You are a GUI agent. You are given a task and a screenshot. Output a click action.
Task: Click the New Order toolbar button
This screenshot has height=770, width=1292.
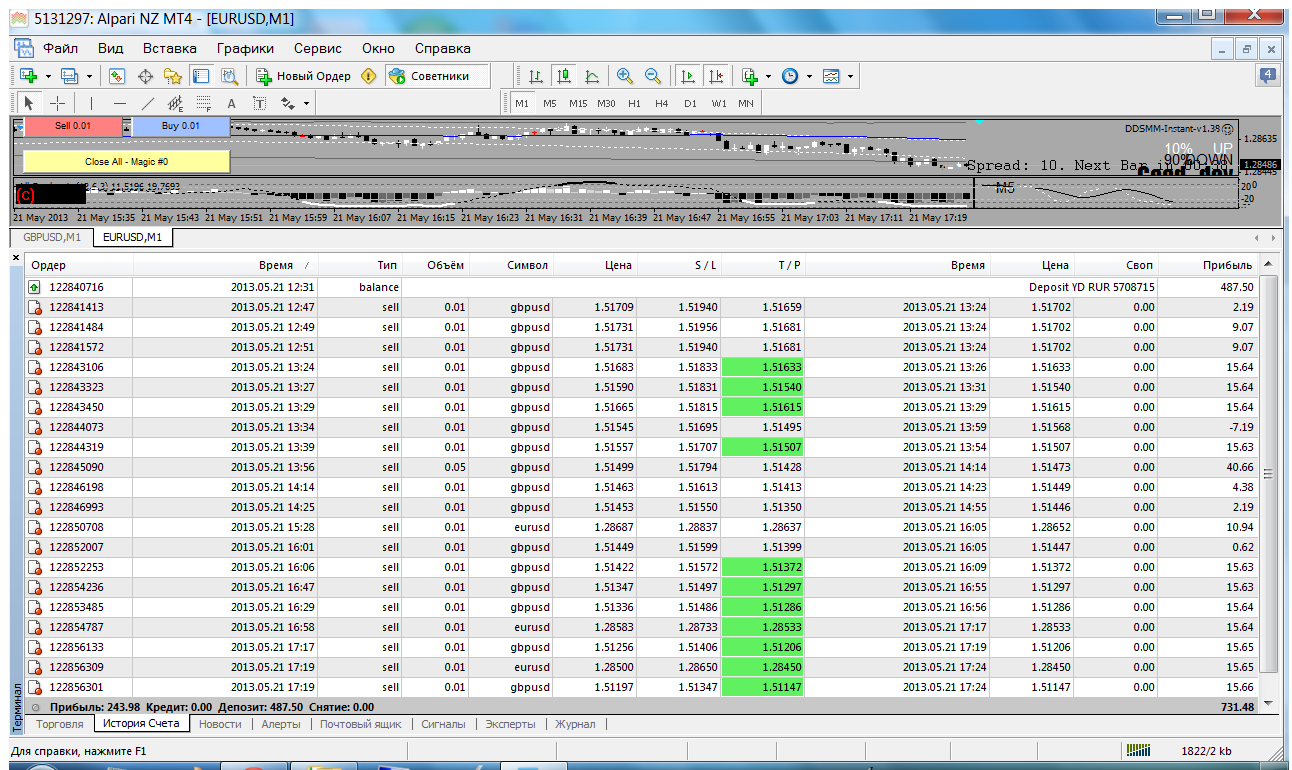[x=303, y=76]
